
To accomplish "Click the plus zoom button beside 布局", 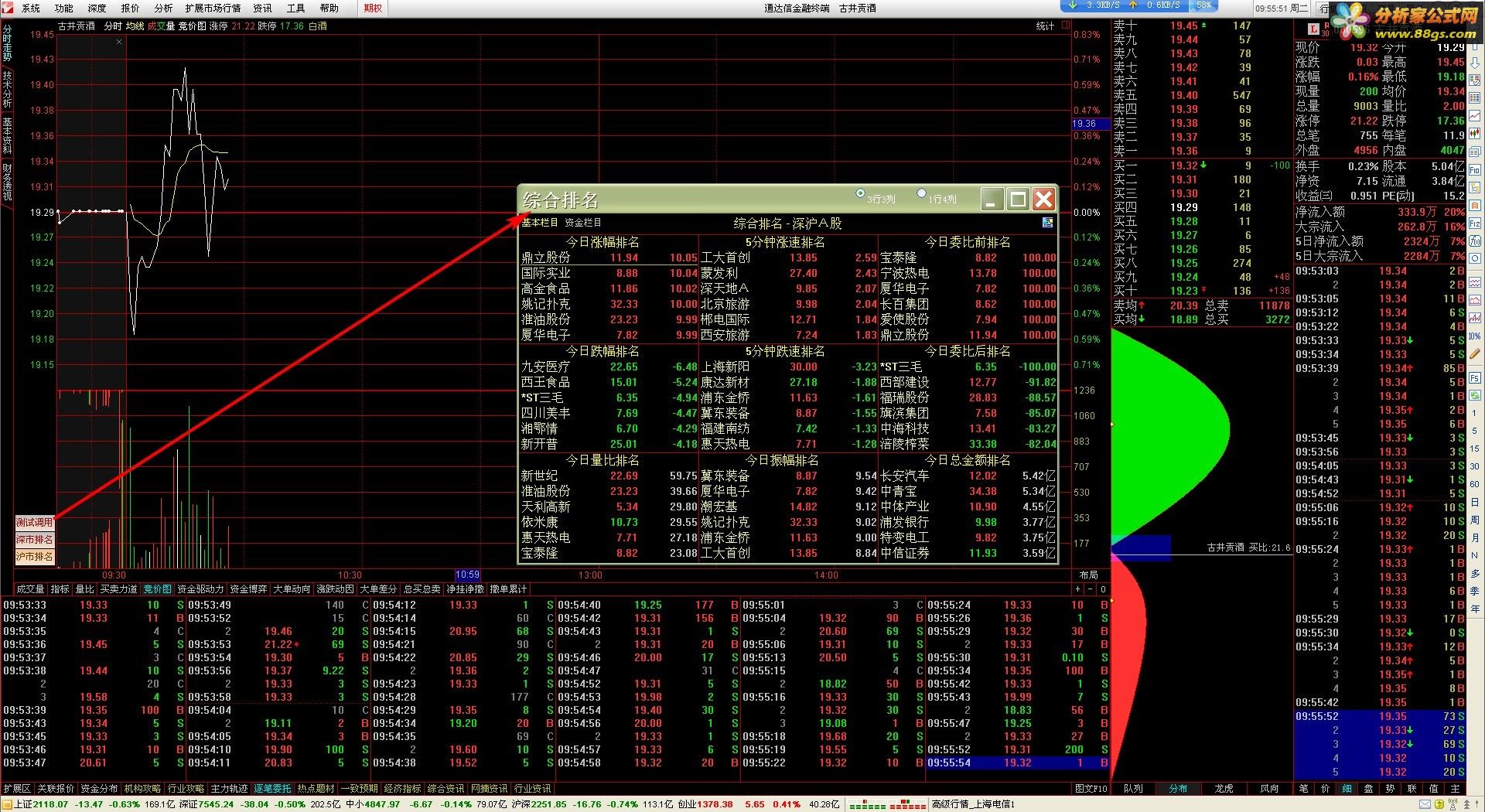I will (1079, 589).
